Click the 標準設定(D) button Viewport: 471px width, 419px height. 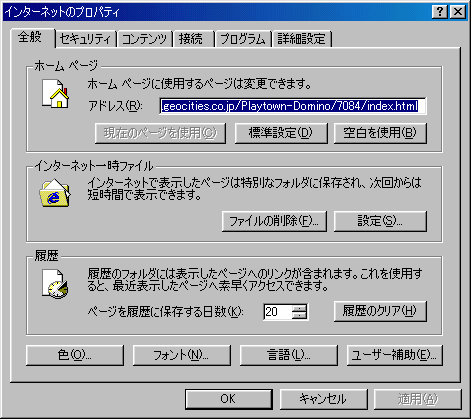point(281,133)
